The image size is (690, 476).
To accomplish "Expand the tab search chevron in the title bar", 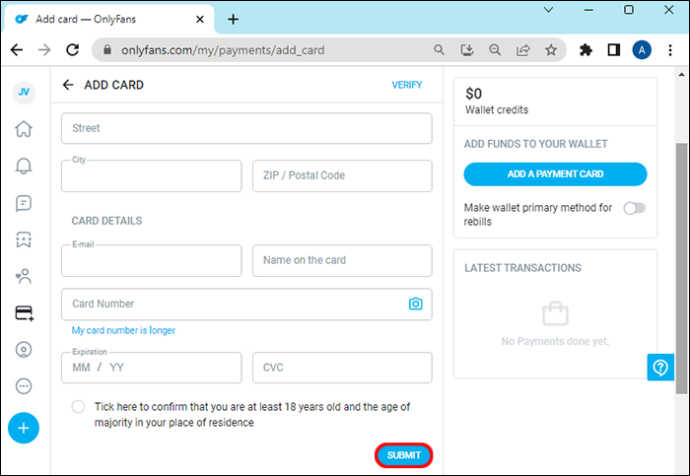I will [x=548, y=10].
